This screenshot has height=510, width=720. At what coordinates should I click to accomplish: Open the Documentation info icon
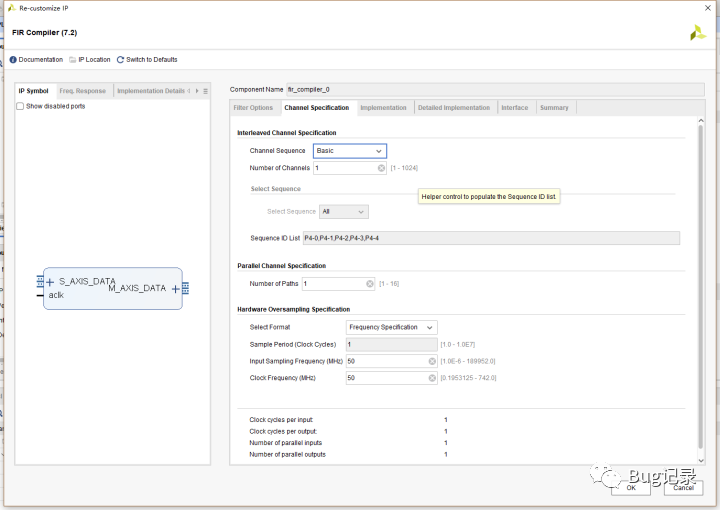(x=14, y=60)
